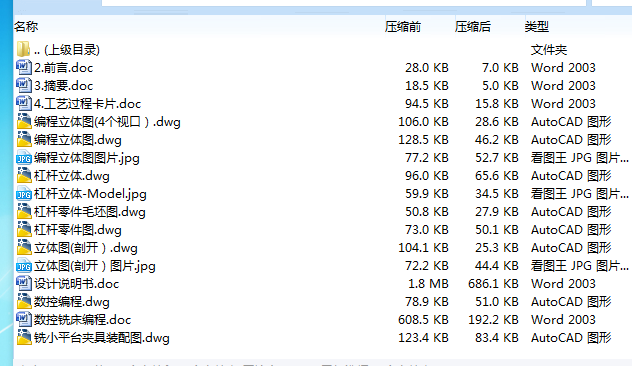Click the 686.1 KB compressed size value
This screenshot has width=632, height=366.
pyautogui.click(x=493, y=284)
